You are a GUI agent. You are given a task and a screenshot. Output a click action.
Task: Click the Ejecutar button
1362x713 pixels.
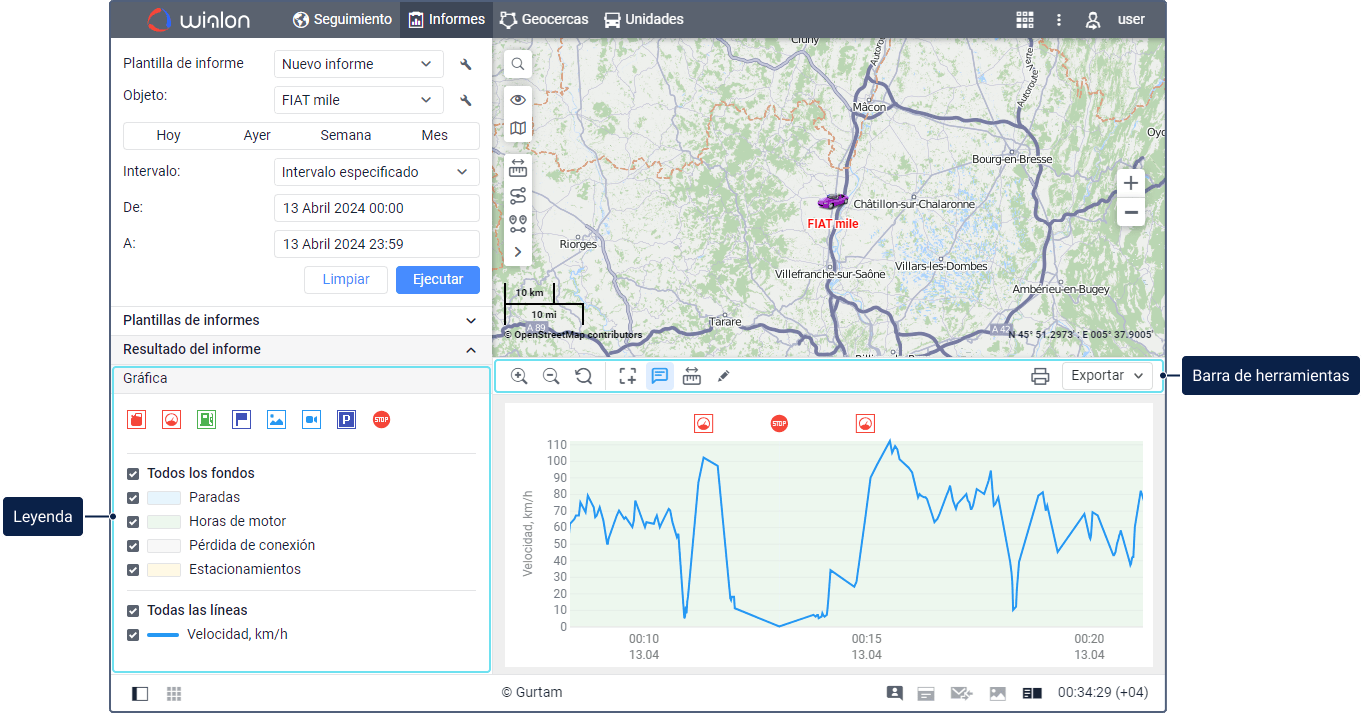click(437, 279)
